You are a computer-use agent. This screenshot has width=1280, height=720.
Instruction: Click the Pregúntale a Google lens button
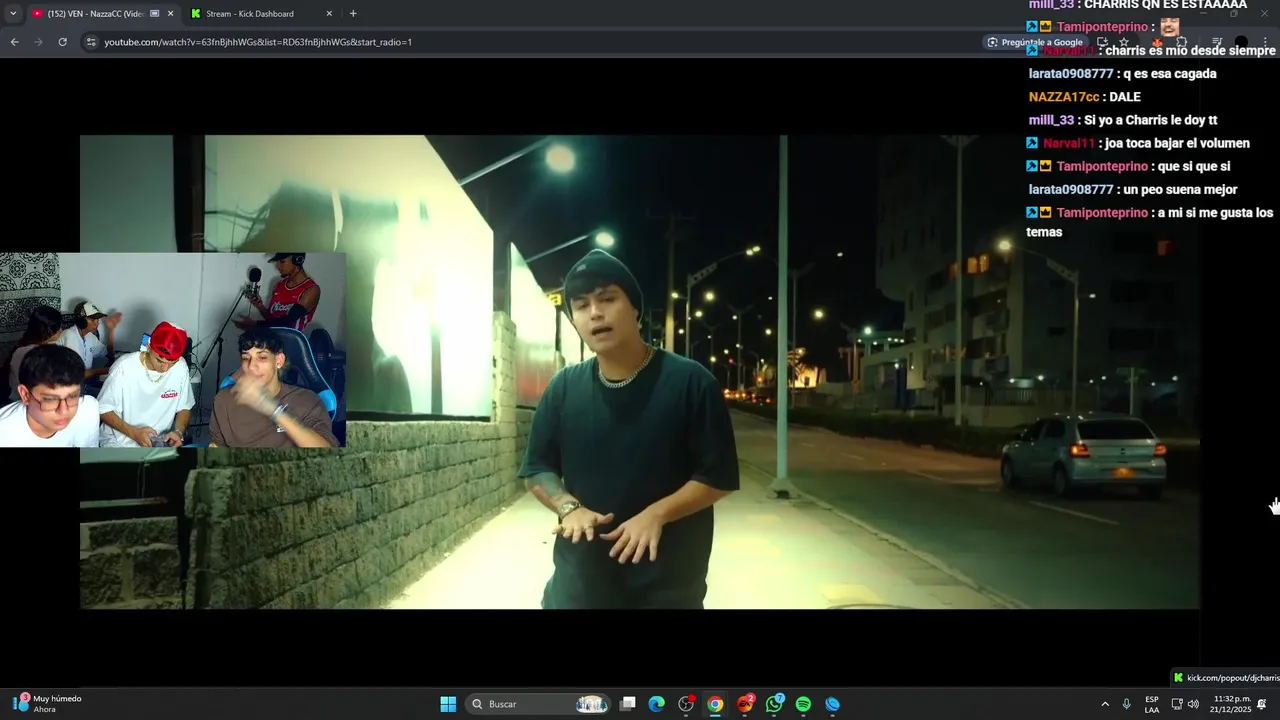coord(1035,42)
